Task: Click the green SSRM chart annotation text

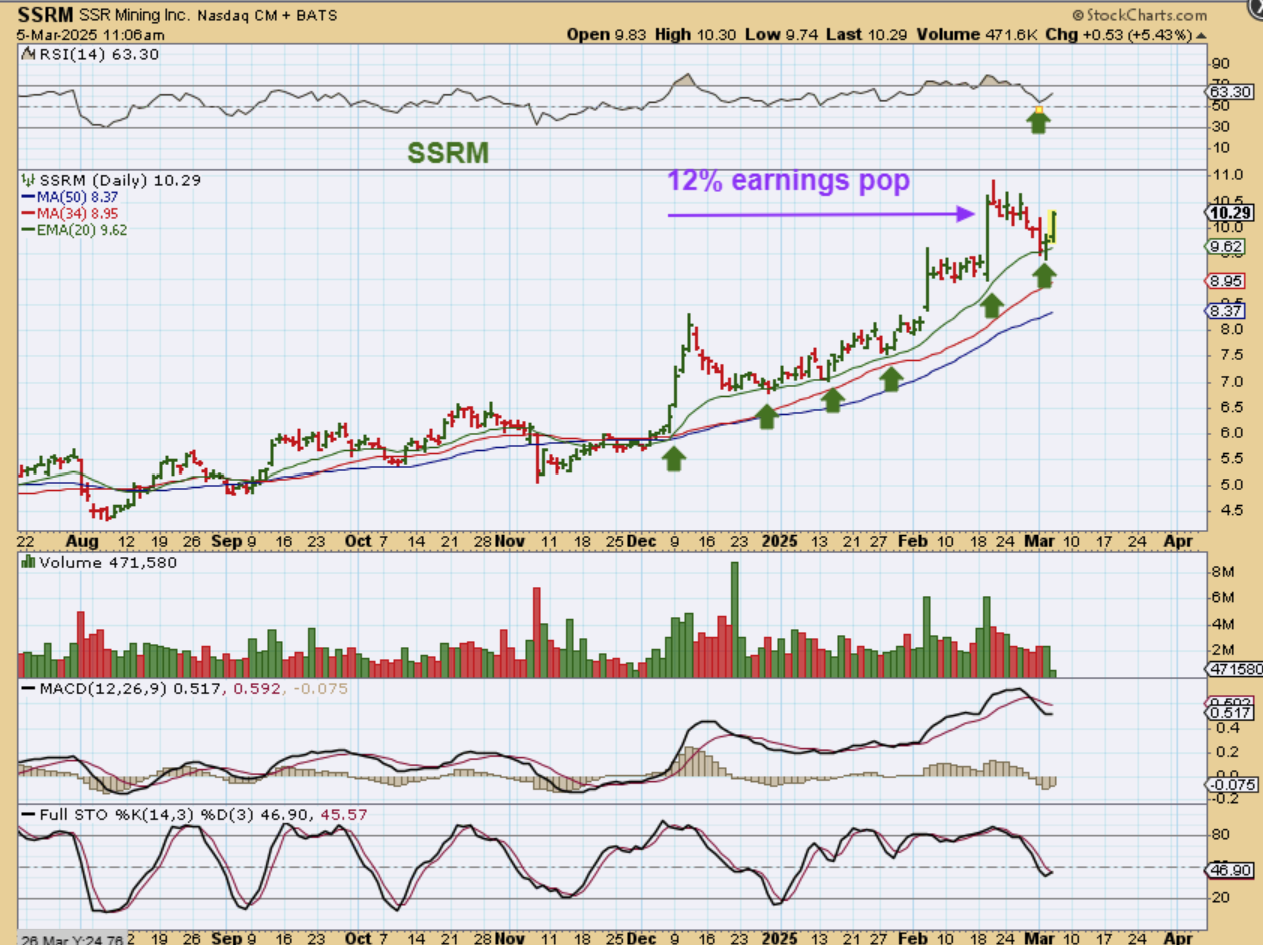Action: click(x=447, y=152)
